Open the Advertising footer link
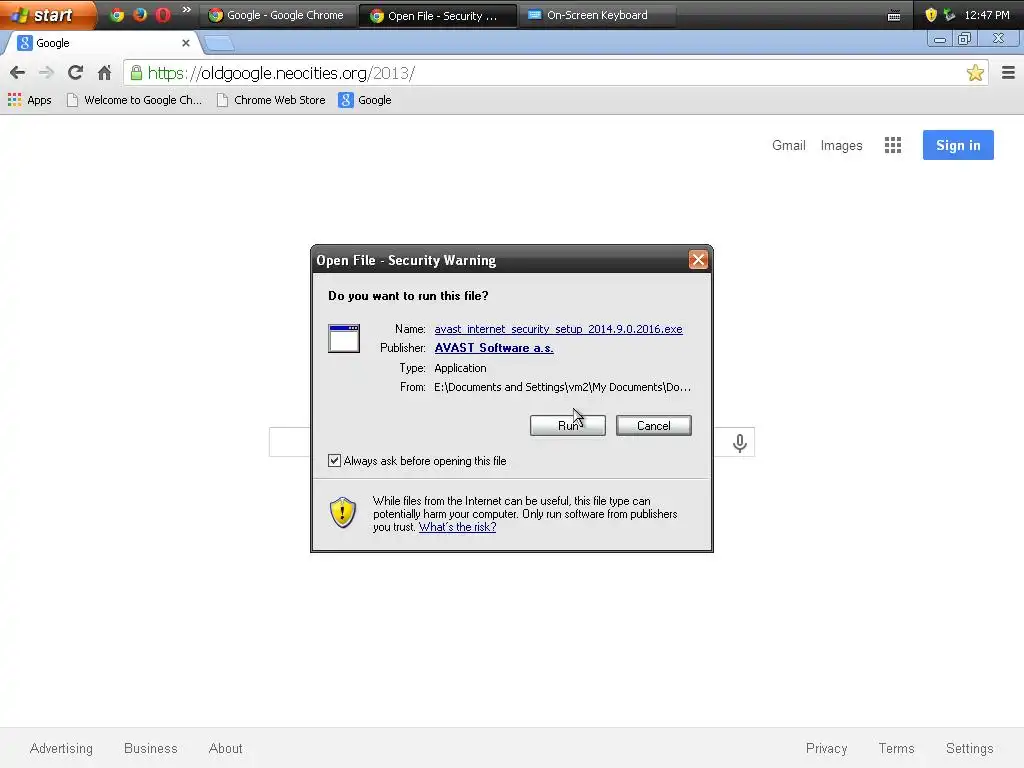The height and width of the screenshot is (768, 1024). click(61, 748)
